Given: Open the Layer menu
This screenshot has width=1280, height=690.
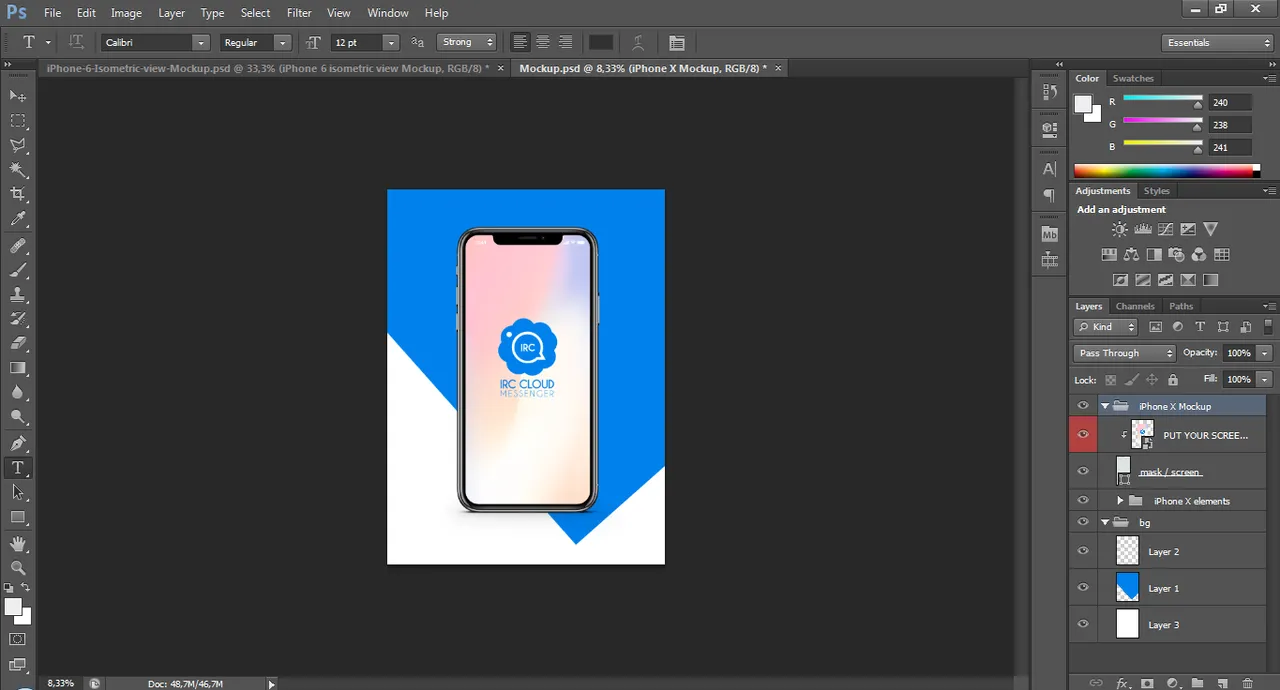Looking at the screenshot, I should [x=171, y=13].
